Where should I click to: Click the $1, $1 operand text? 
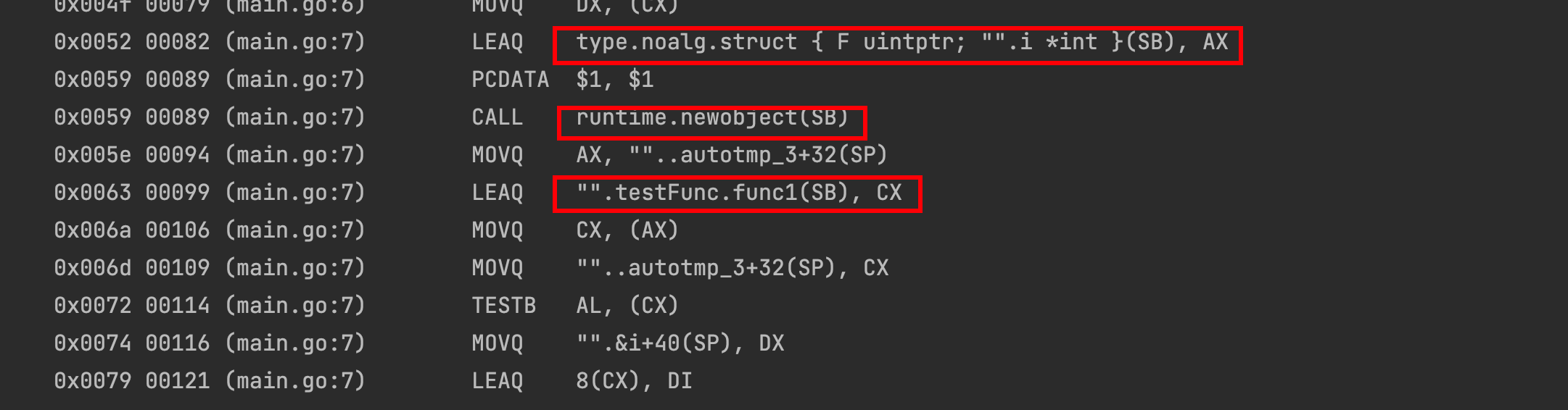tap(614, 80)
